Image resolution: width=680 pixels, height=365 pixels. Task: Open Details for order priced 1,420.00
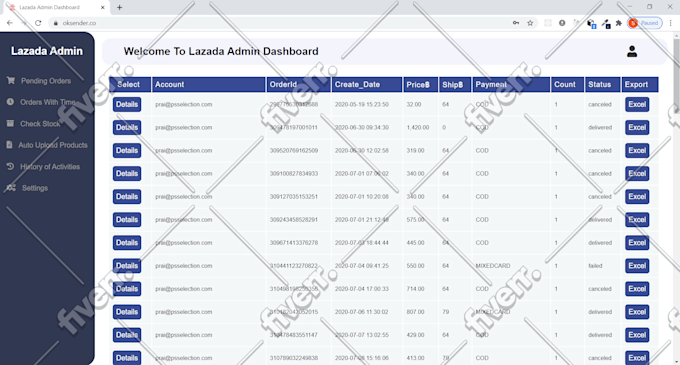127,127
